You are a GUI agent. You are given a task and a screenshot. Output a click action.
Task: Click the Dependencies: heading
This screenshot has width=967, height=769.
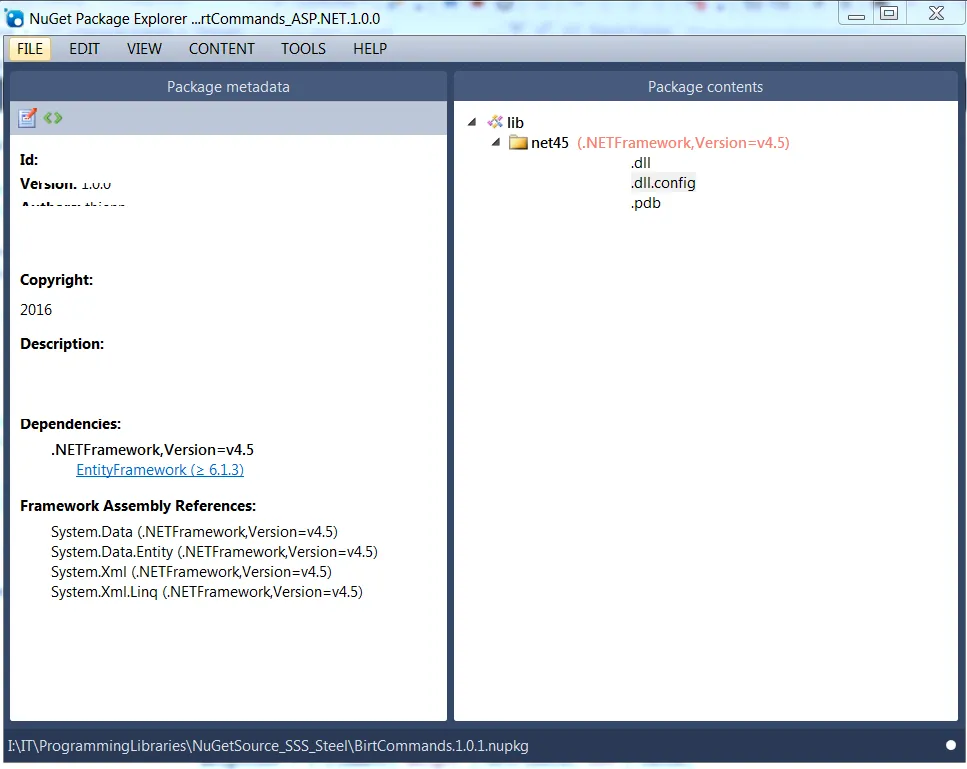click(x=70, y=424)
